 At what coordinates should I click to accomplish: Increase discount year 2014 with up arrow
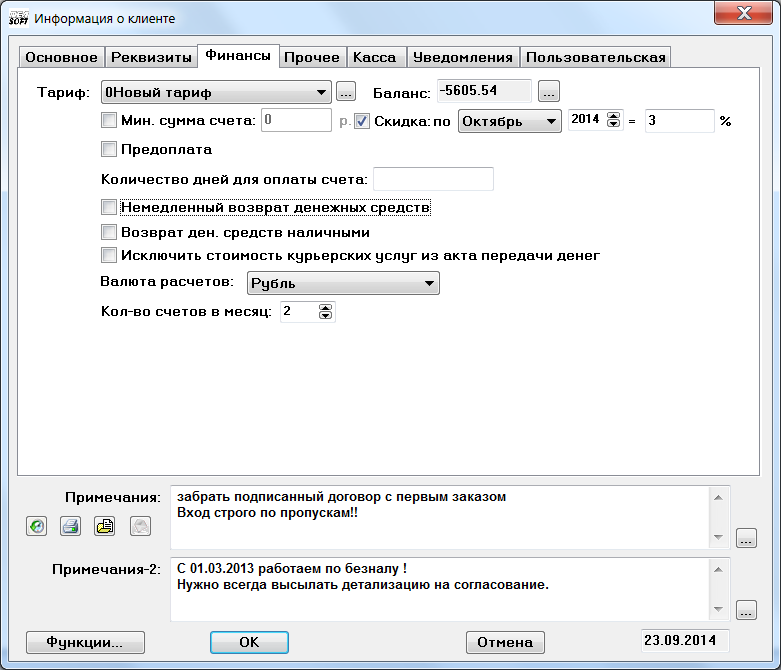click(614, 116)
